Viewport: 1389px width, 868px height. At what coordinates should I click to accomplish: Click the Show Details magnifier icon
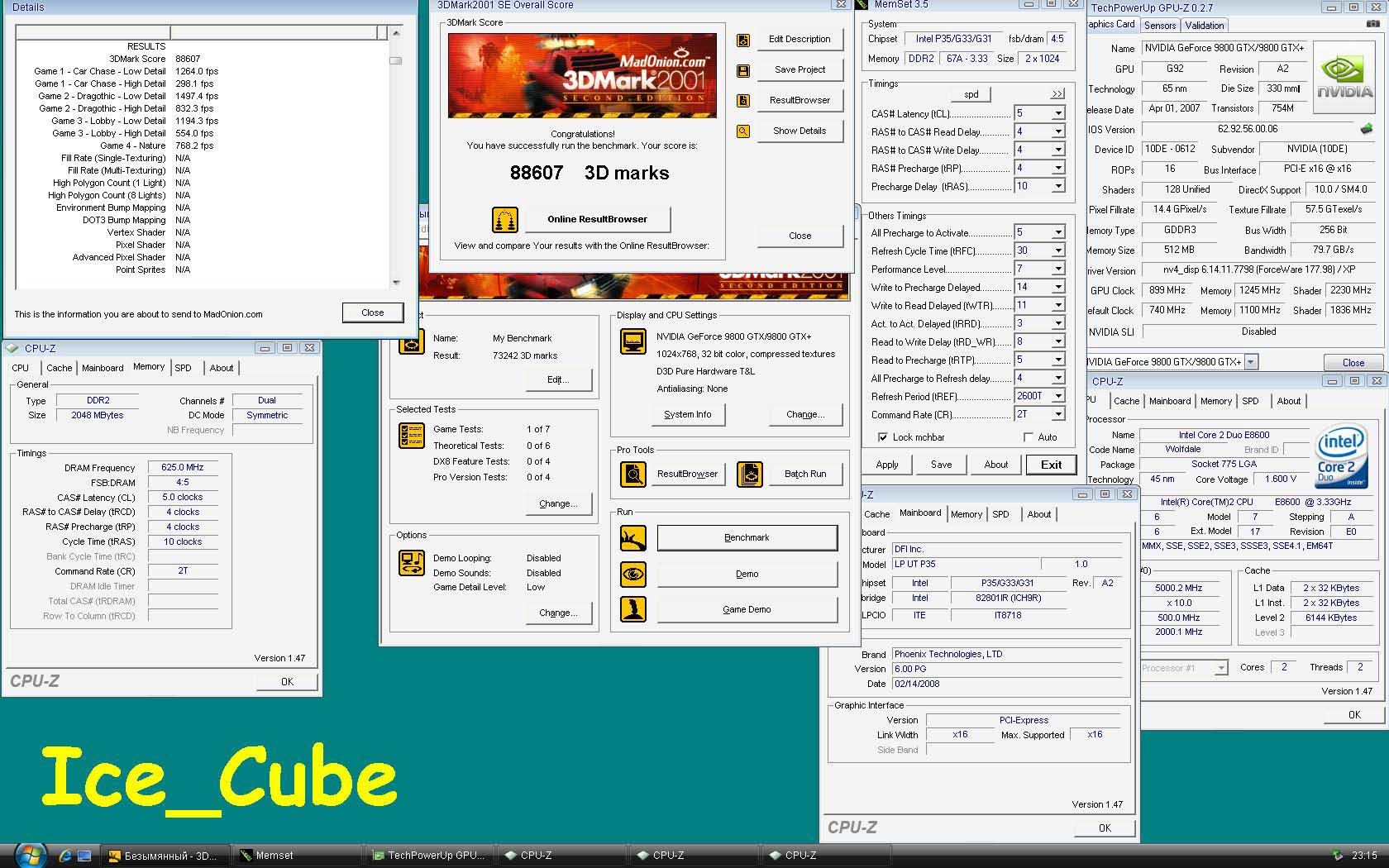[x=743, y=131]
